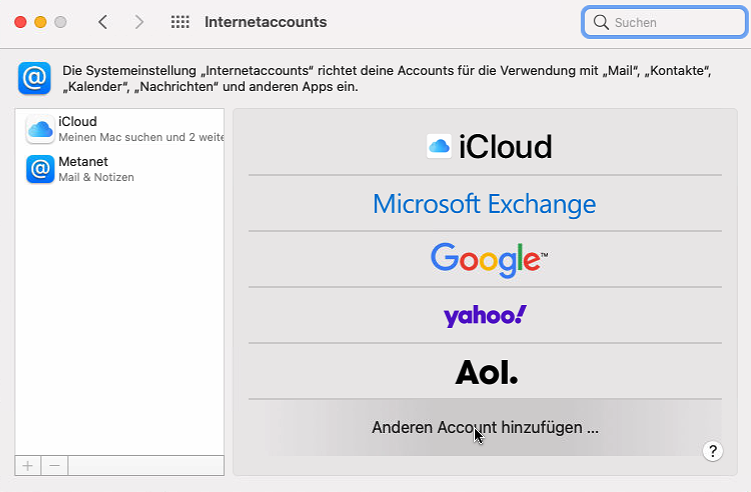The height and width of the screenshot is (492, 751).
Task: Go back to the previous settings pane
Action: (x=103, y=22)
